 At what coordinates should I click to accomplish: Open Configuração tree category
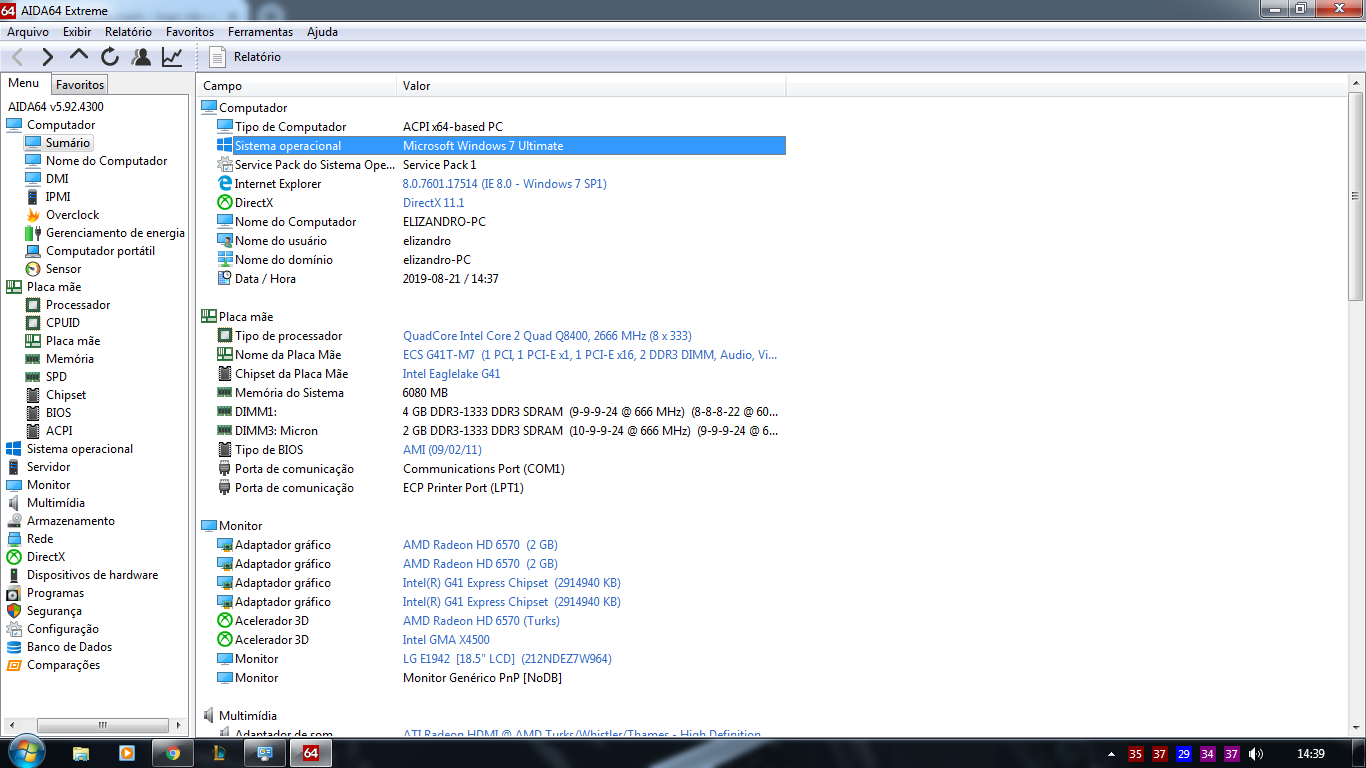tap(63, 629)
